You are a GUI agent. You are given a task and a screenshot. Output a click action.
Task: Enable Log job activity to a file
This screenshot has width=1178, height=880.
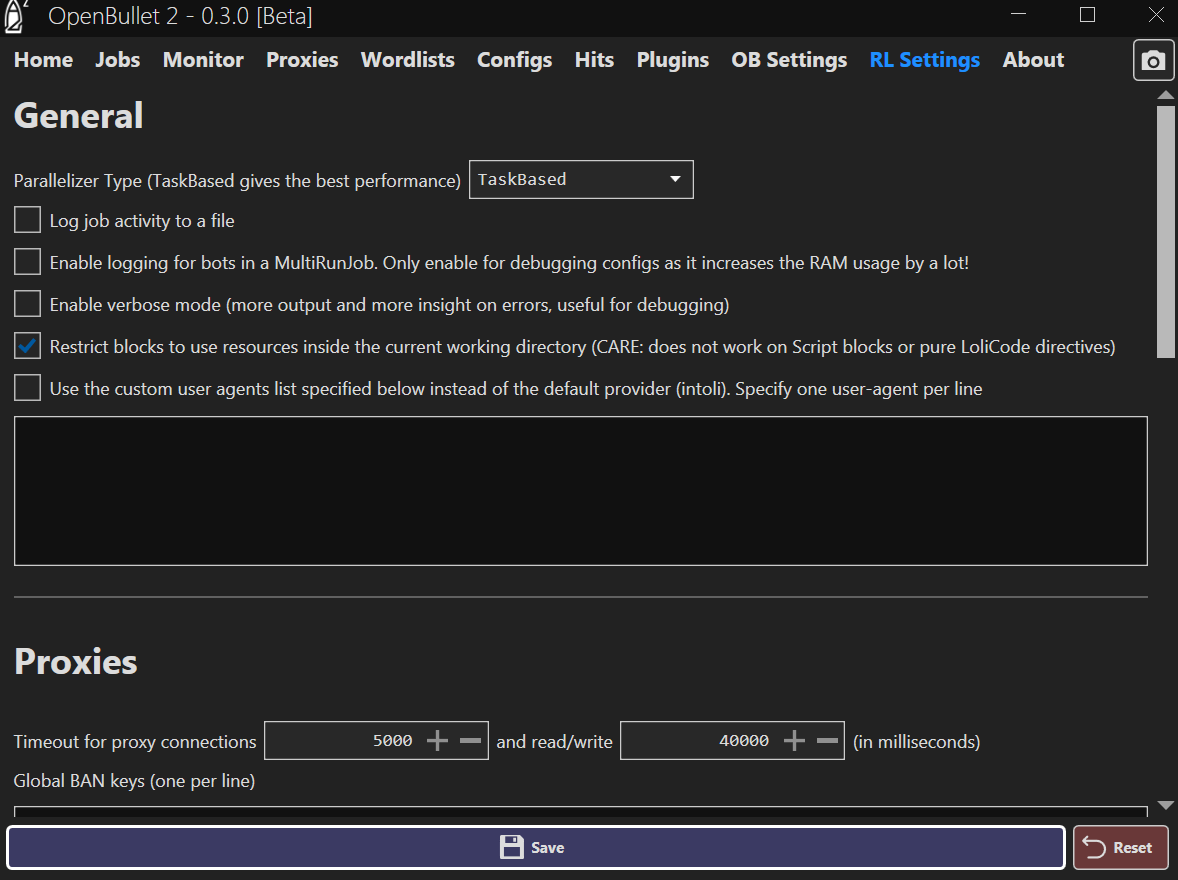pyautogui.click(x=28, y=220)
